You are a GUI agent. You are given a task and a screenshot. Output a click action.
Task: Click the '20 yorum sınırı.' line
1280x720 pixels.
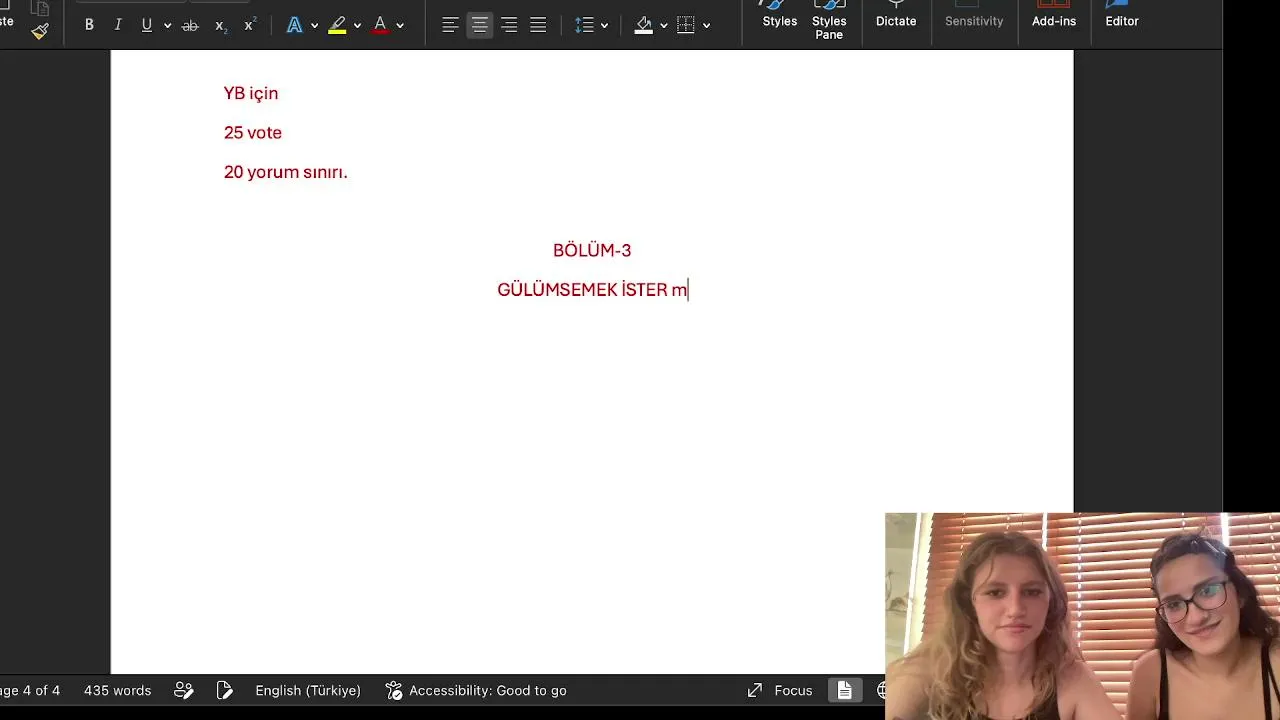286,172
